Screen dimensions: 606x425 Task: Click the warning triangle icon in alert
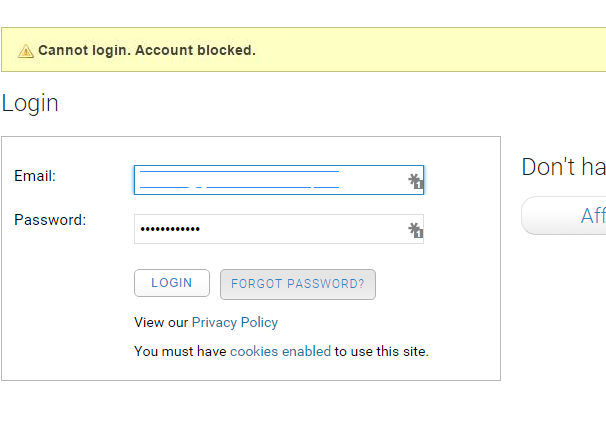26,51
